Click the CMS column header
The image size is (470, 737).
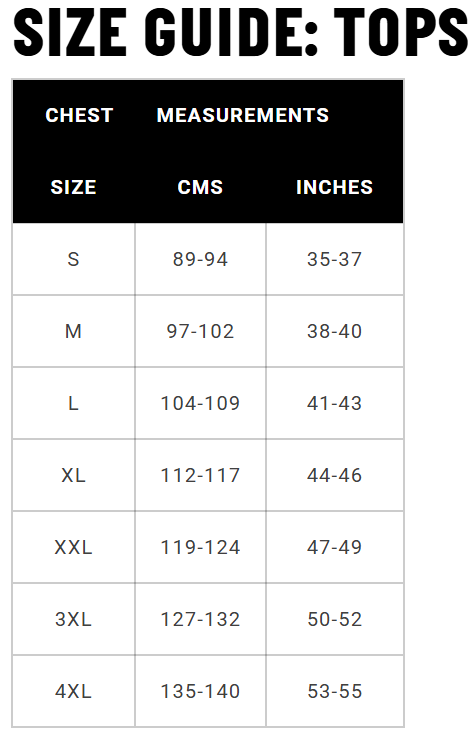pyautogui.click(x=200, y=187)
